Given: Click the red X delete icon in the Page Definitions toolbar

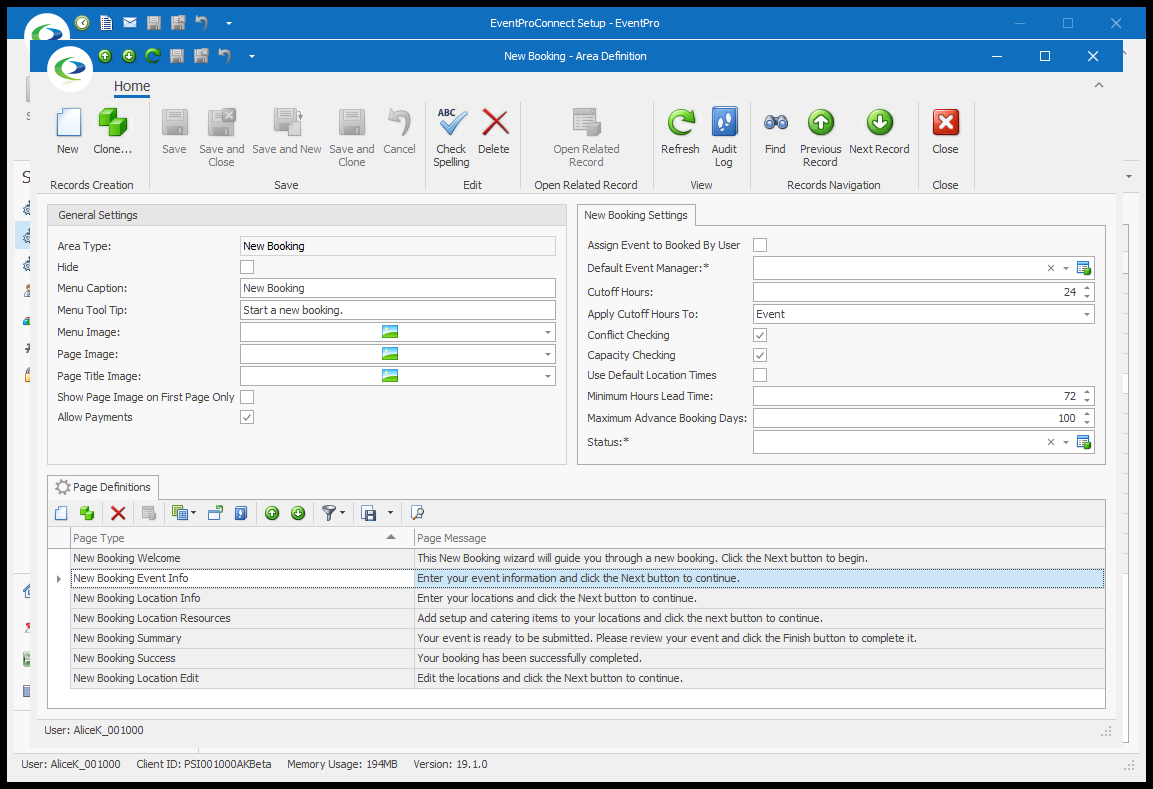Looking at the screenshot, I should pyautogui.click(x=118, y=513).
